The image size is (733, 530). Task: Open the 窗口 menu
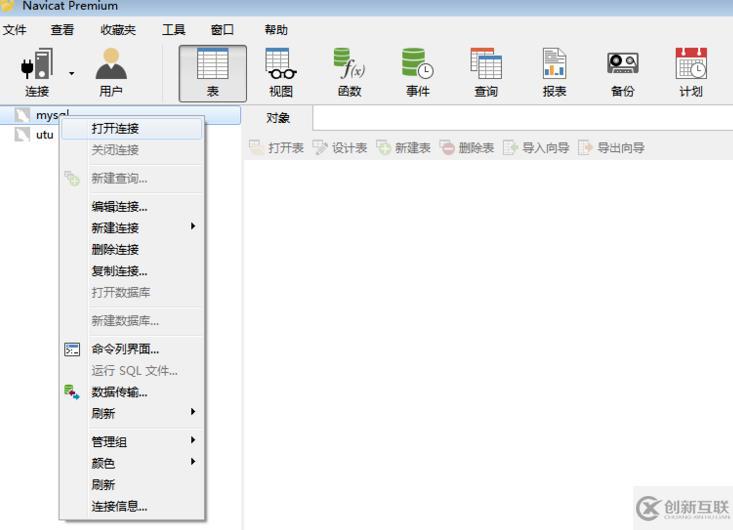222,30
